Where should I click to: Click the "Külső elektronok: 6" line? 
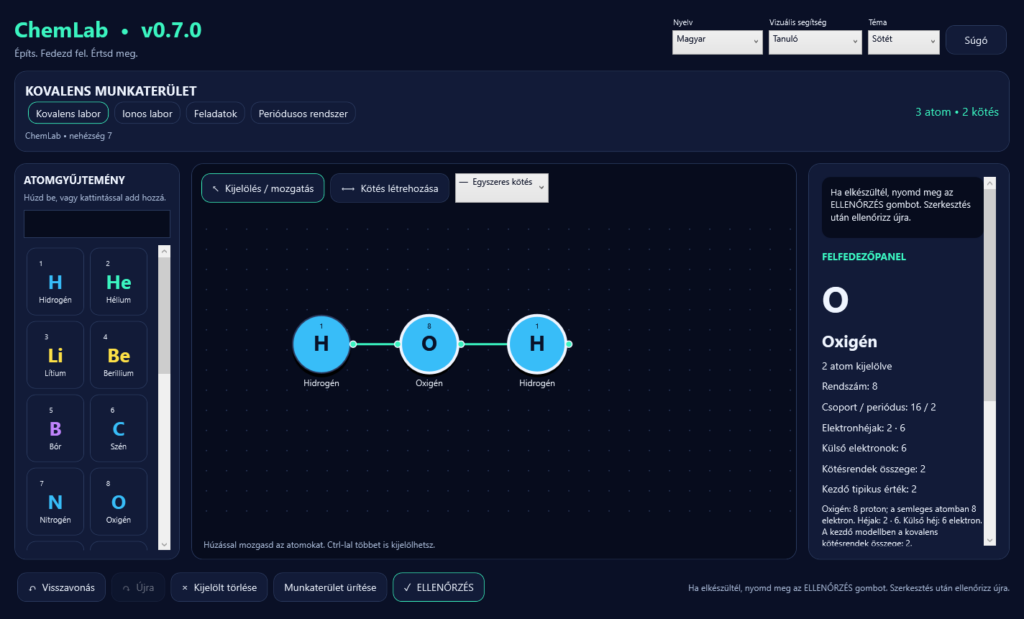[864, 448]
